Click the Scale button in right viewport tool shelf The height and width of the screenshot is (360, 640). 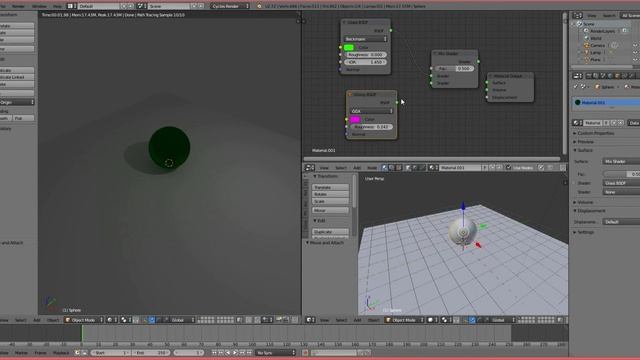[x=330, y=202]
